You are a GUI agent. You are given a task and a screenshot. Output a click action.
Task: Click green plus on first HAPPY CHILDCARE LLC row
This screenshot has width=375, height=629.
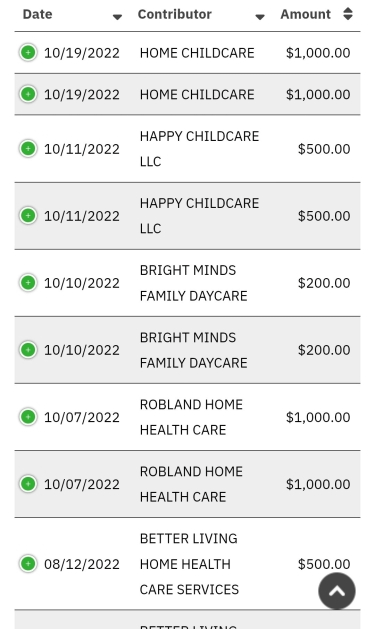coord(28,148)
